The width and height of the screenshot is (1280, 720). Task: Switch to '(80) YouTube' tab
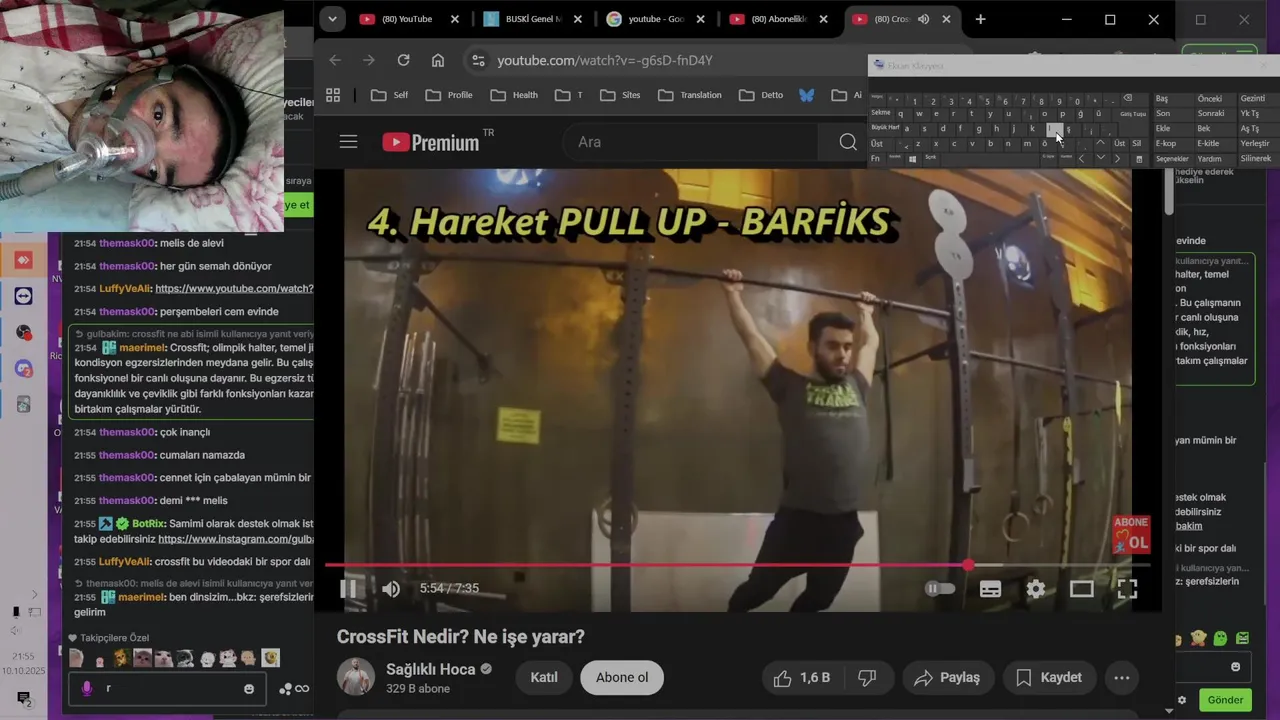click(x=407, y=19)
